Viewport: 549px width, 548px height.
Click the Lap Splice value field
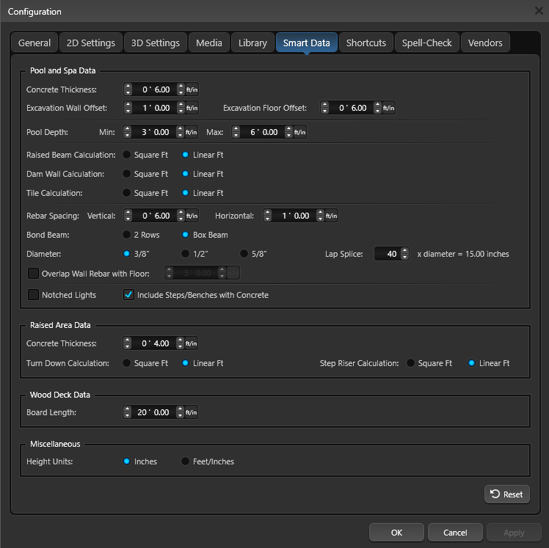[387, 254]
